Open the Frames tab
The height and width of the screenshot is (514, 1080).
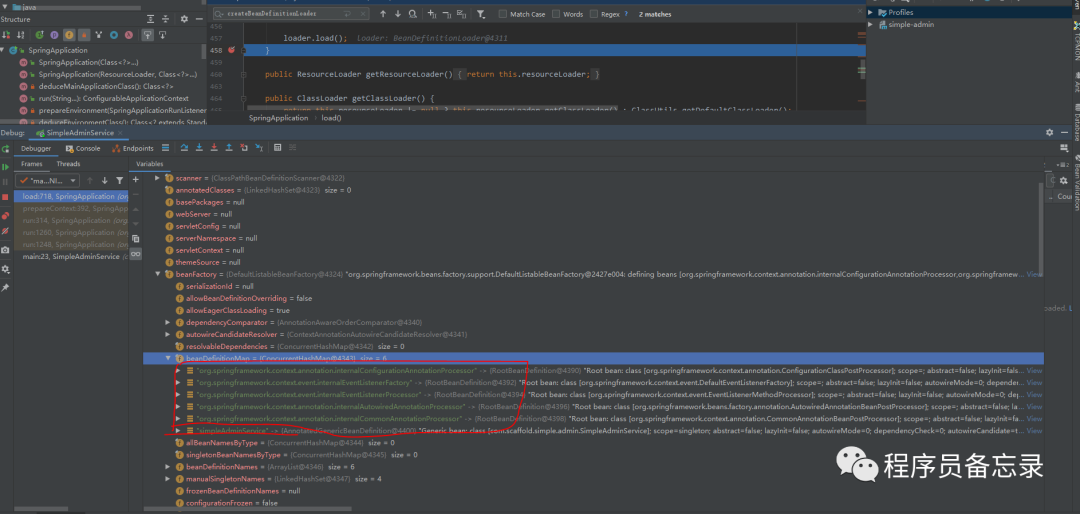[32, 164]
